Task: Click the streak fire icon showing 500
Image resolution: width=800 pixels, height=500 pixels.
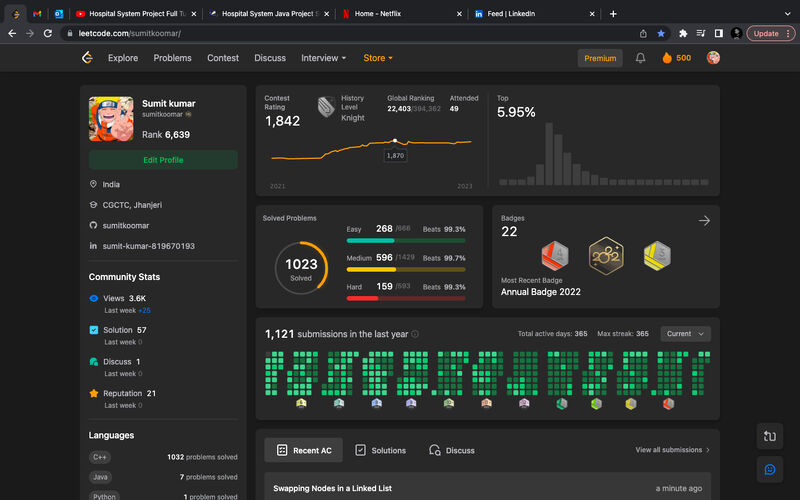Action: point(667,58)
